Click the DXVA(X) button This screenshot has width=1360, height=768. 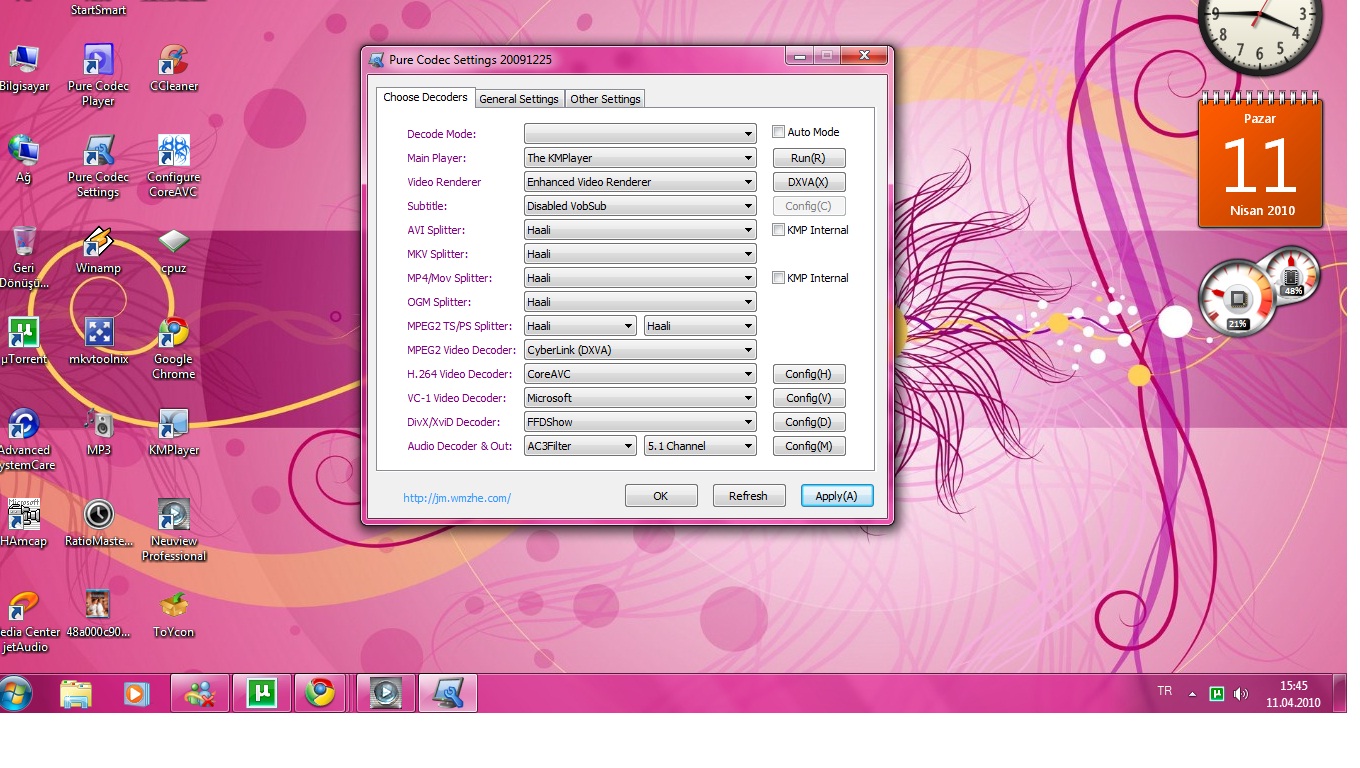[809, 182]
